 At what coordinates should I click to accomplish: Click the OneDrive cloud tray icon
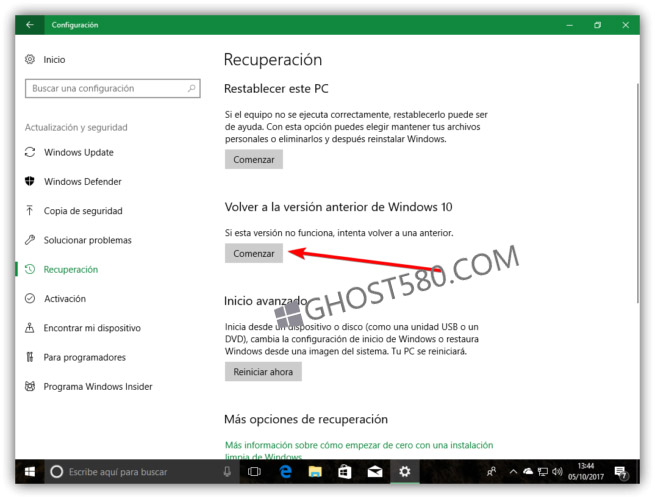(528, 471)
